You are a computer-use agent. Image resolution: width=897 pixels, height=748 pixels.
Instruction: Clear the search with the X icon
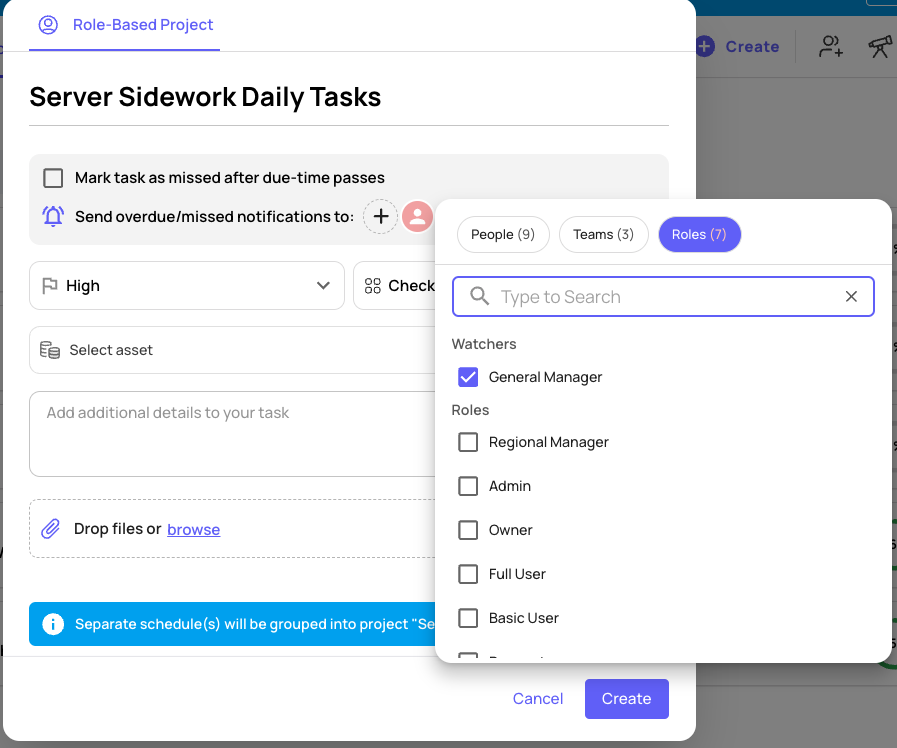[x=851, y=296]
